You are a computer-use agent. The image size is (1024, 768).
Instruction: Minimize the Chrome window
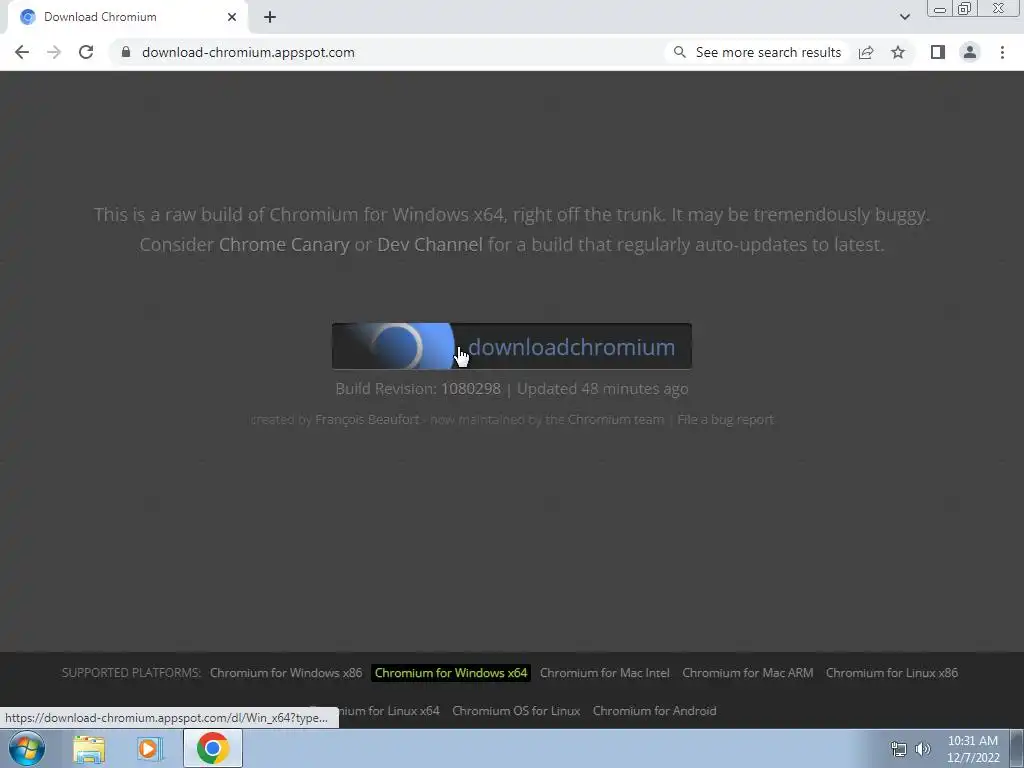[940, 9]
